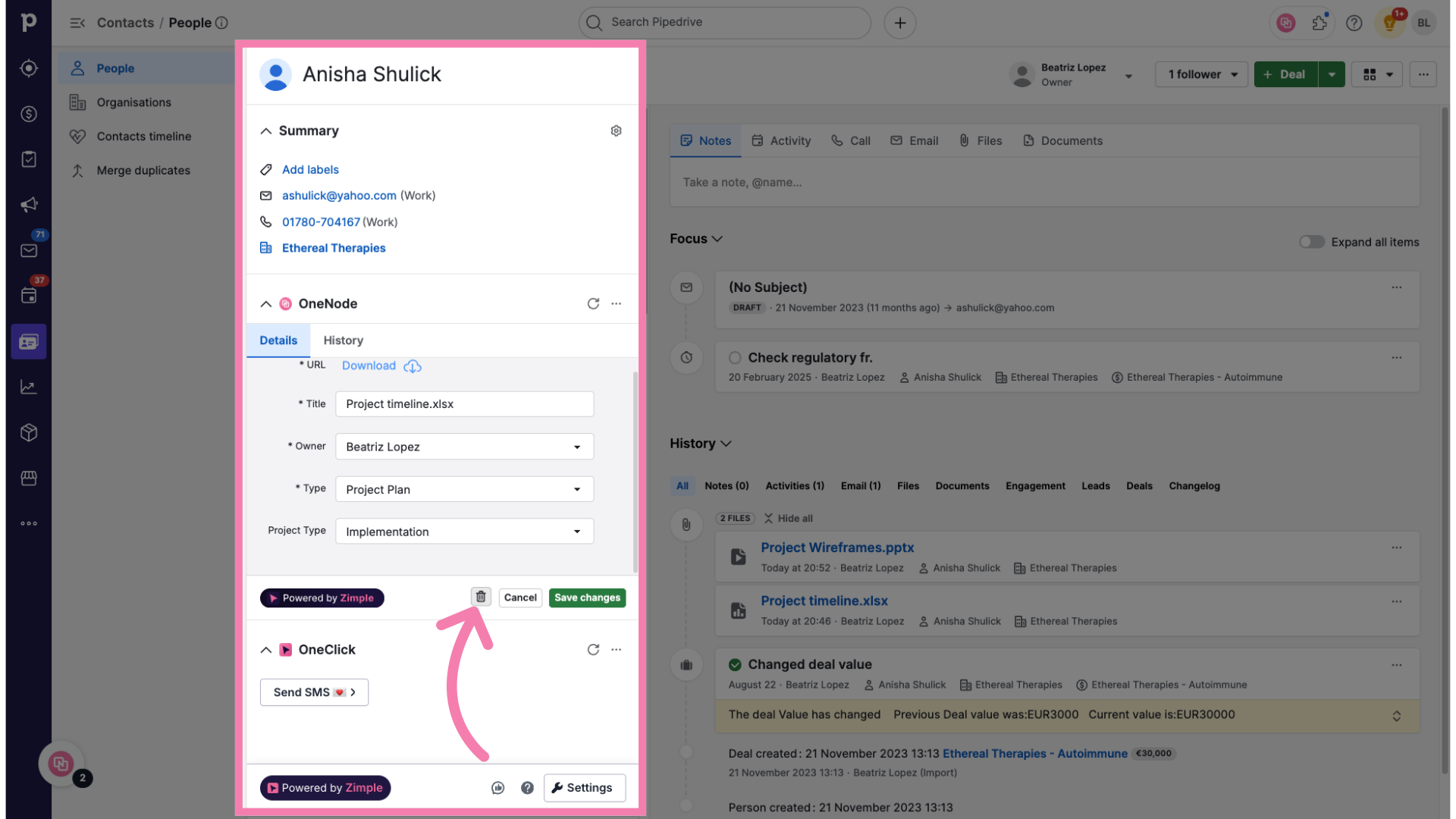This screenshot has width=1456, height=819.
Task: Click the Files tab in History section
Action: [907, 485]
